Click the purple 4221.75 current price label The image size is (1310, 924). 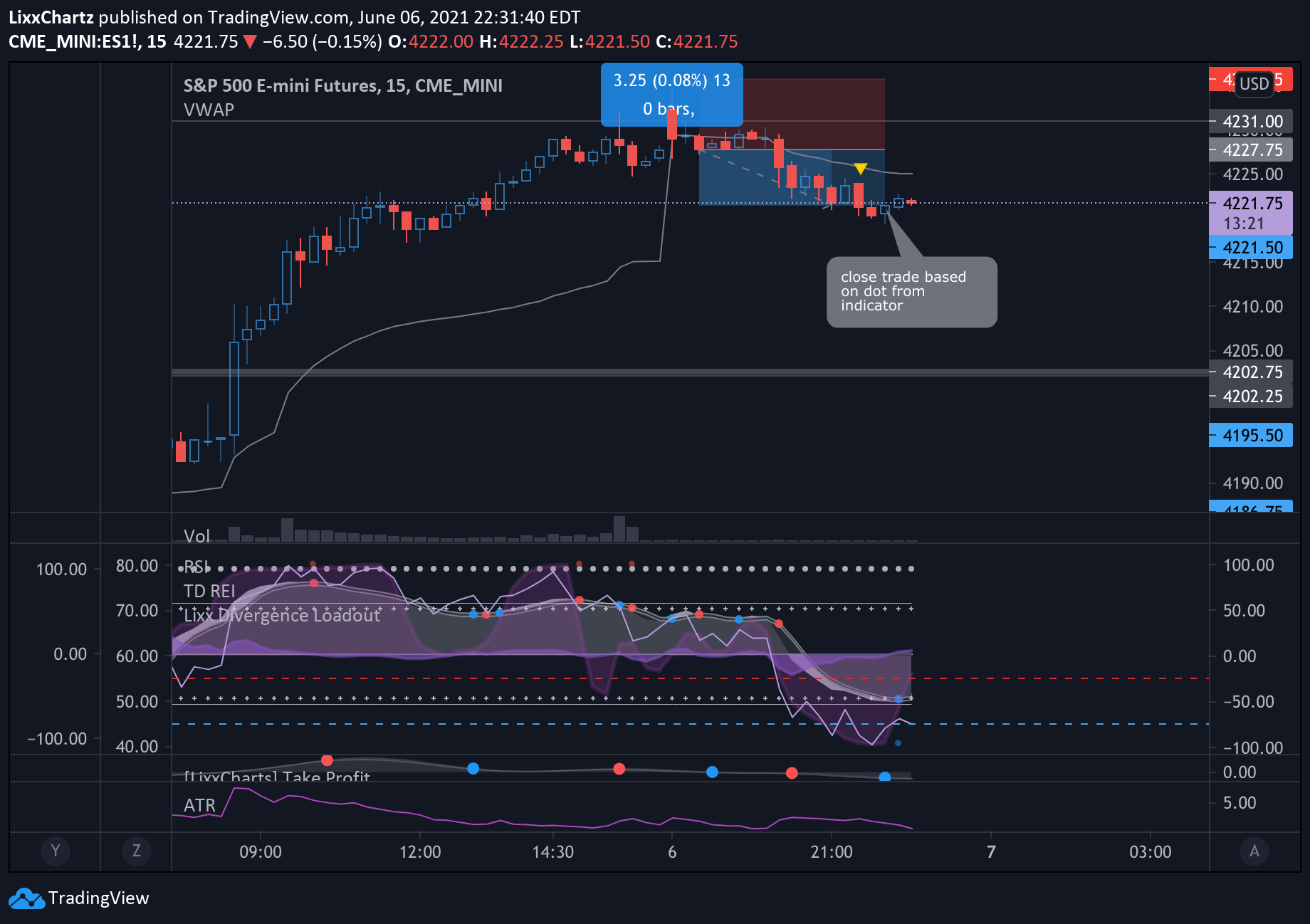pos(1251,213)
